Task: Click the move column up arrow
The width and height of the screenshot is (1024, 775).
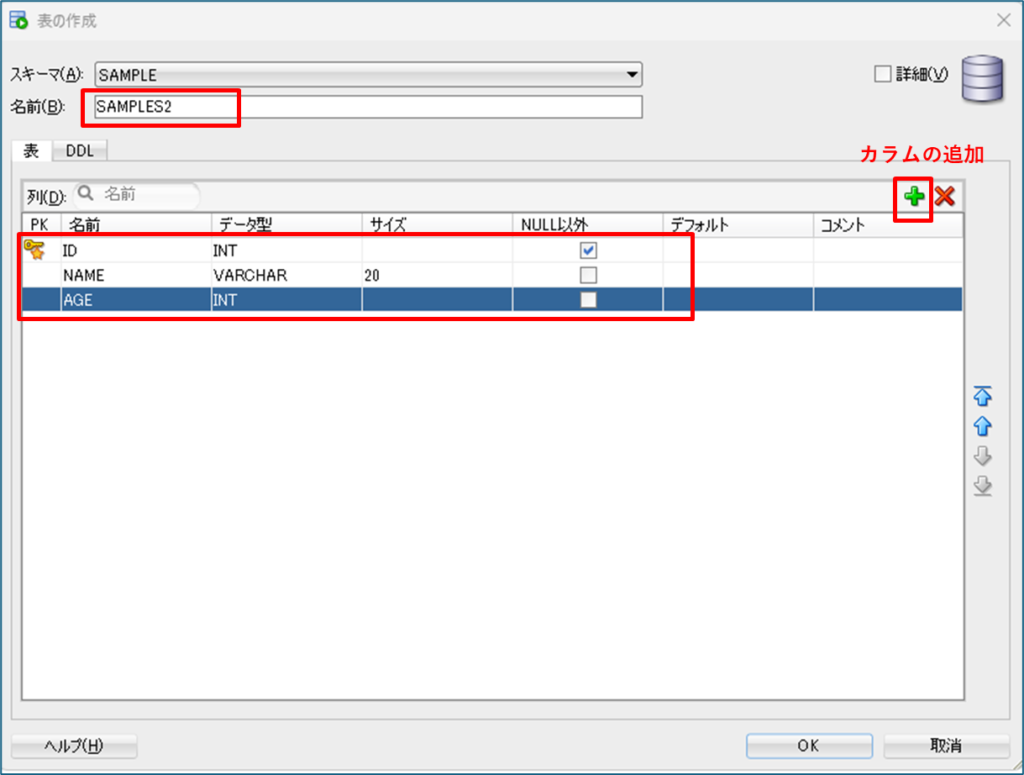Action: click(982, 426)
